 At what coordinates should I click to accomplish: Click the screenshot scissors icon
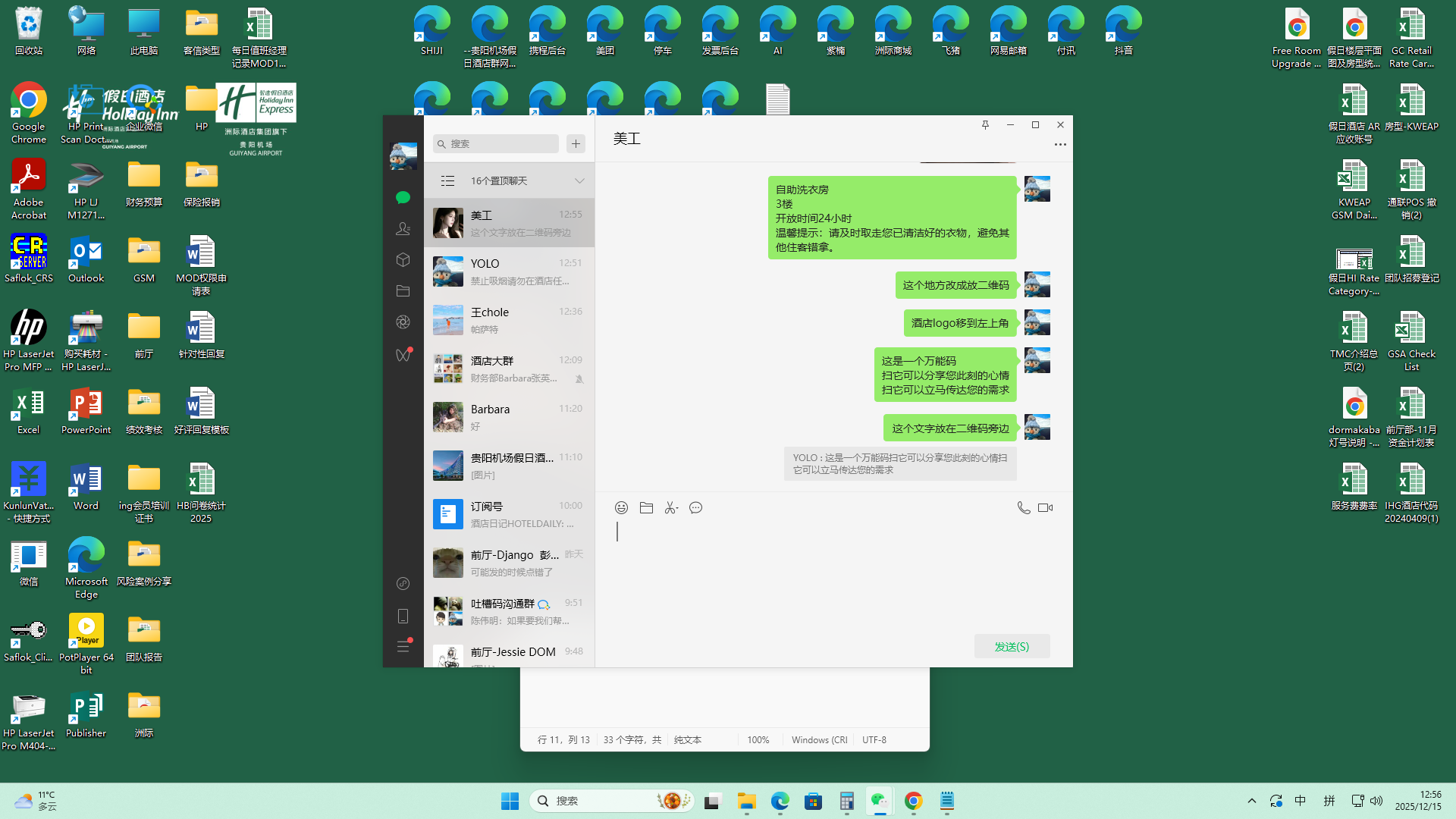click(x=671, y=508)
